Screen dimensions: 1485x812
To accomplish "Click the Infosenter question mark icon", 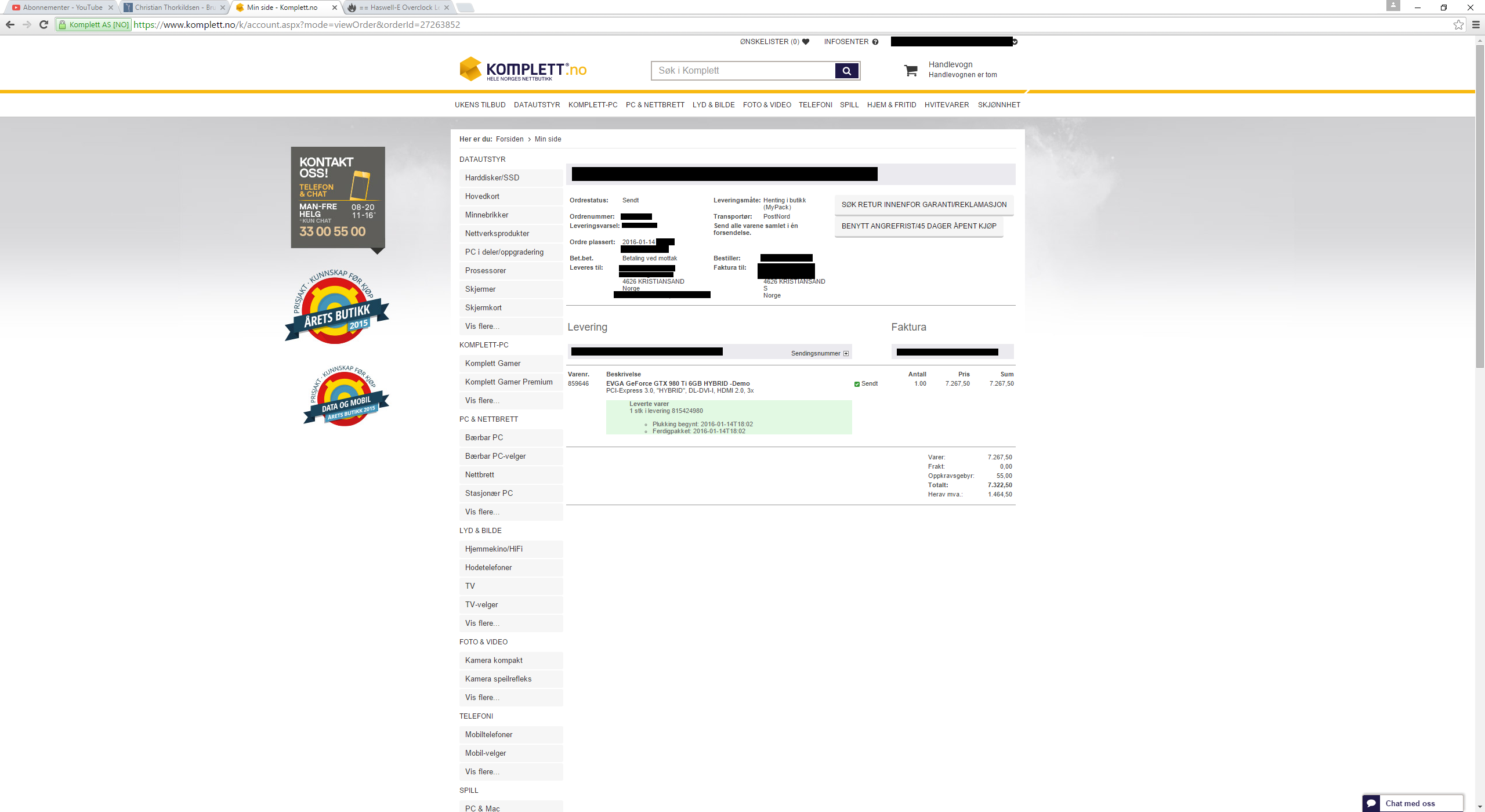I will point(875,42).
